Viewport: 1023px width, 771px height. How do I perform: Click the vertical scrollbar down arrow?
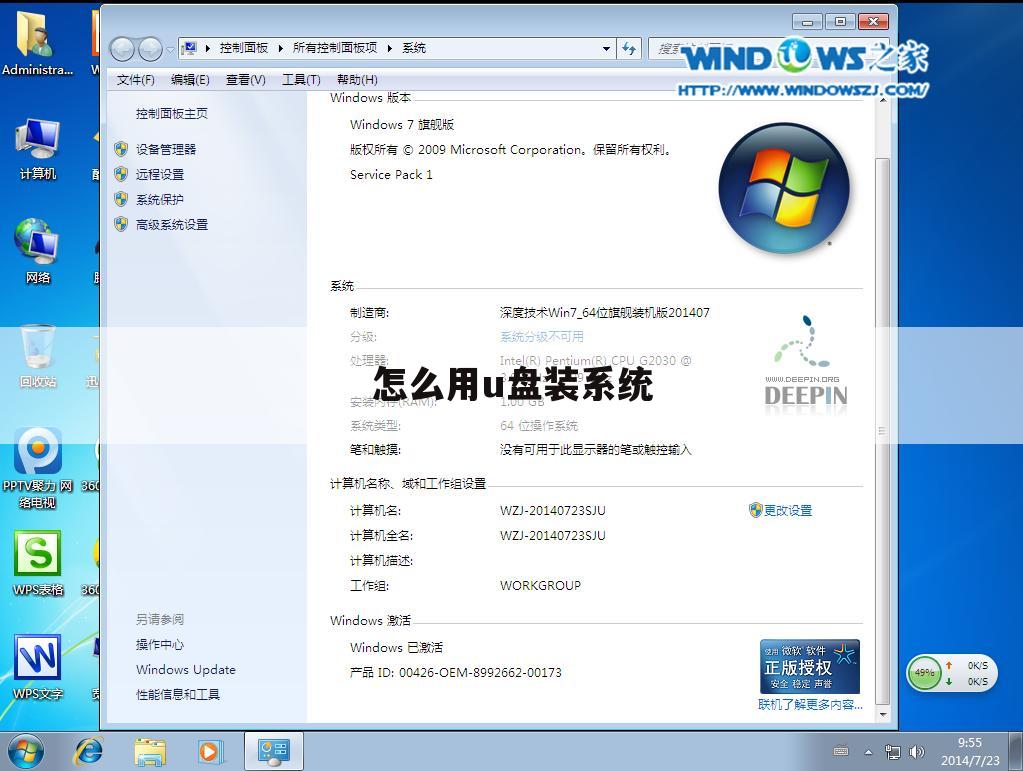(883, 714)
